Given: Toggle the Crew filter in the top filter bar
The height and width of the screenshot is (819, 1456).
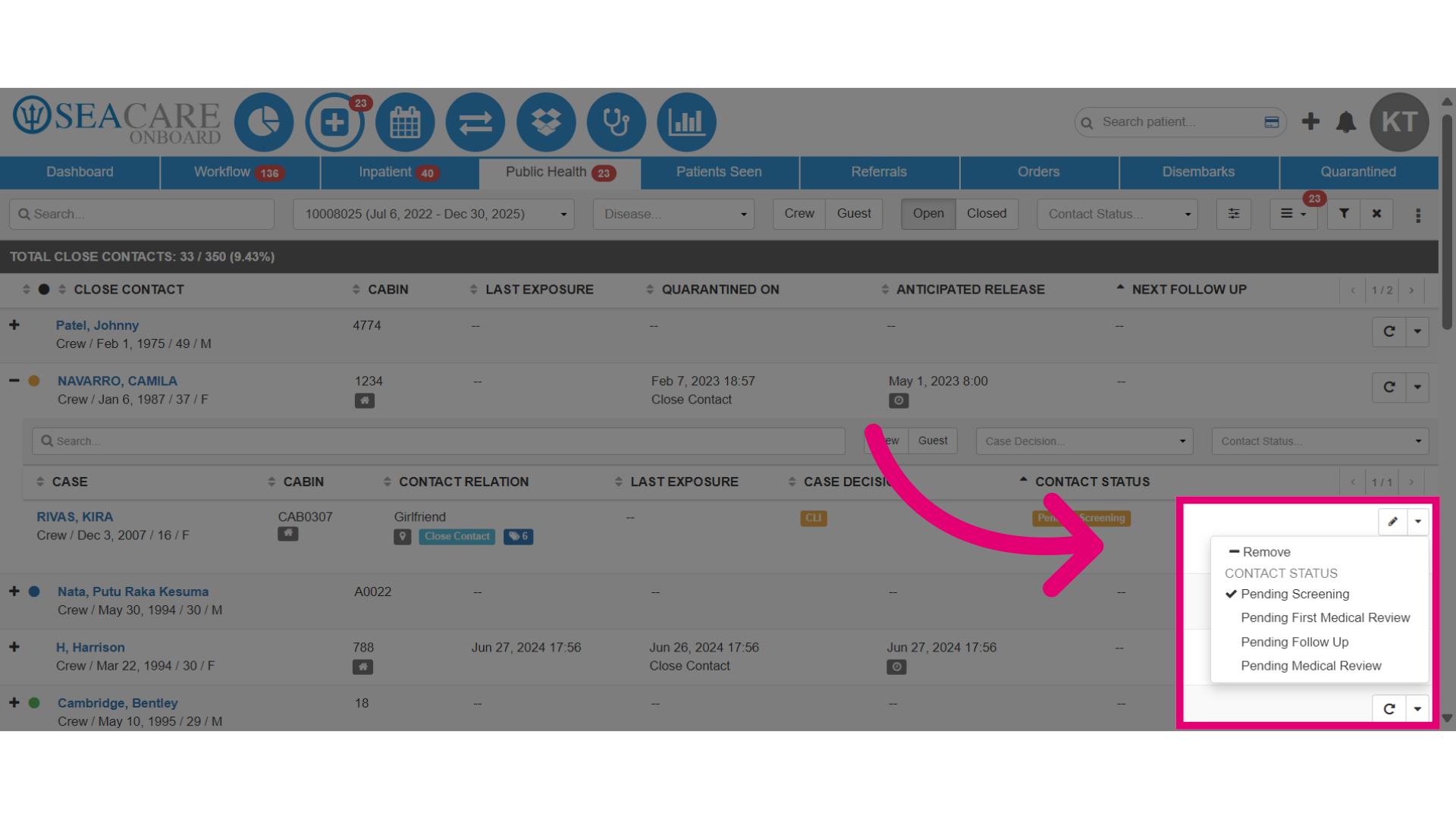Looking at the screenshot, I should [x=799, y=214].
